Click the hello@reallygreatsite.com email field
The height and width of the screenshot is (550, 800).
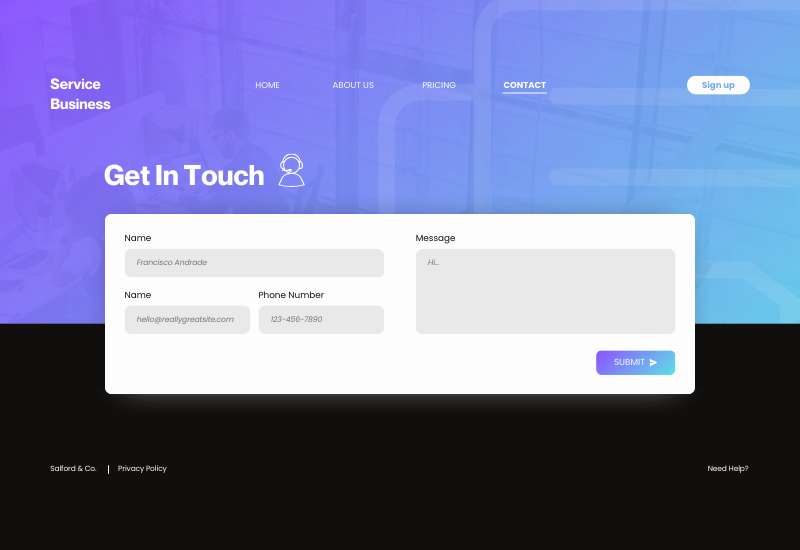coord(187,320)
